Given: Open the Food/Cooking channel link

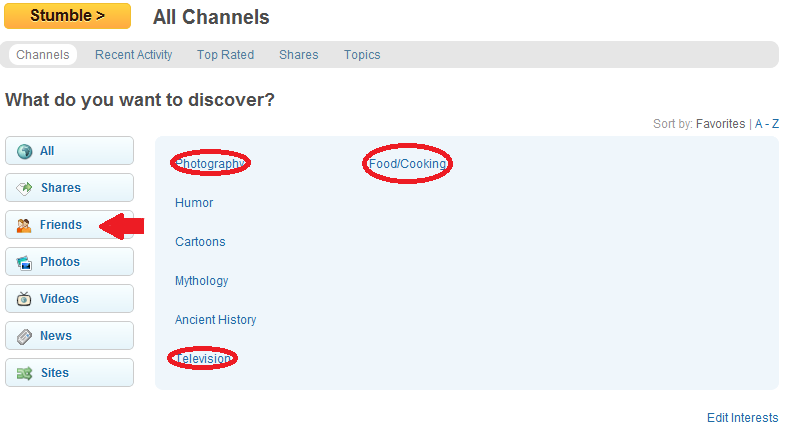Looking at the screenshot, I should (x=407, y=163).
